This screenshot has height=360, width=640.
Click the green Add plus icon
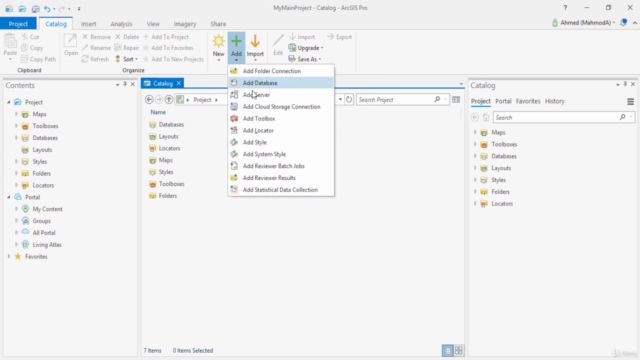pyautogui.click(x=236, y=41)
